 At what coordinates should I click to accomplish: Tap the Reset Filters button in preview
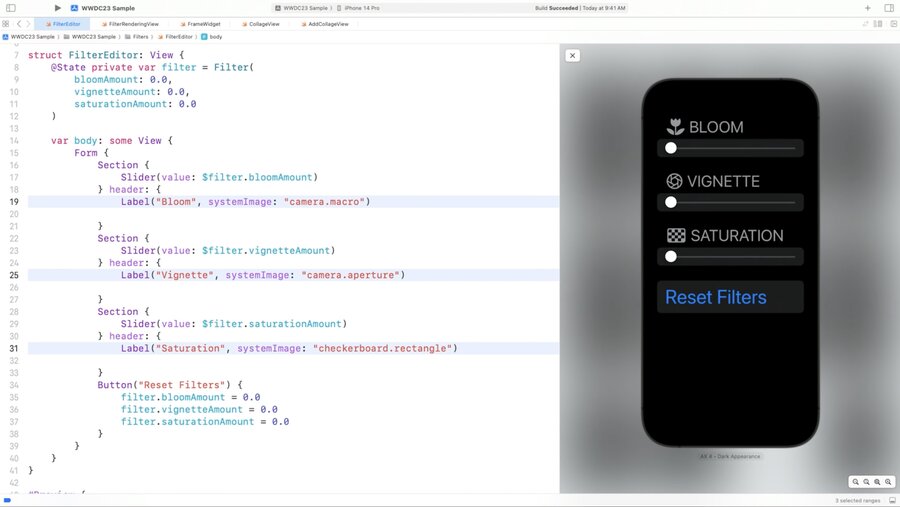click(x=730, y=297)
